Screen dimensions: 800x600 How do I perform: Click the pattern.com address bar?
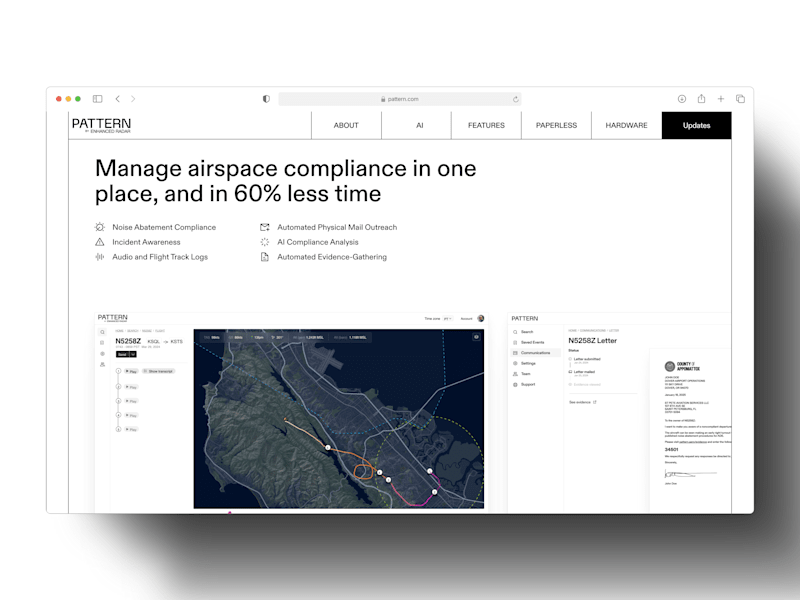[399, 99]
